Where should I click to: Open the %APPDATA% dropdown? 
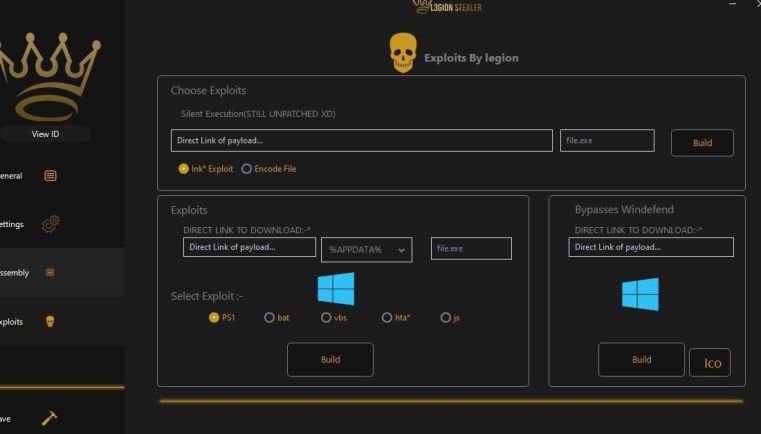click(366, 249)
